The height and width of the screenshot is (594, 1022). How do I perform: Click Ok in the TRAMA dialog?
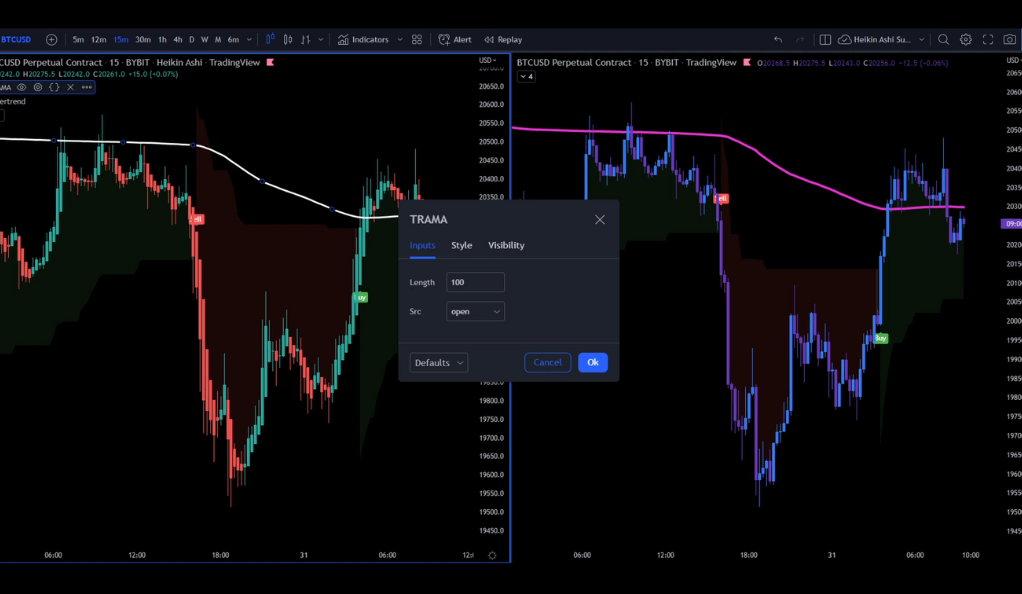pos(592,363)
